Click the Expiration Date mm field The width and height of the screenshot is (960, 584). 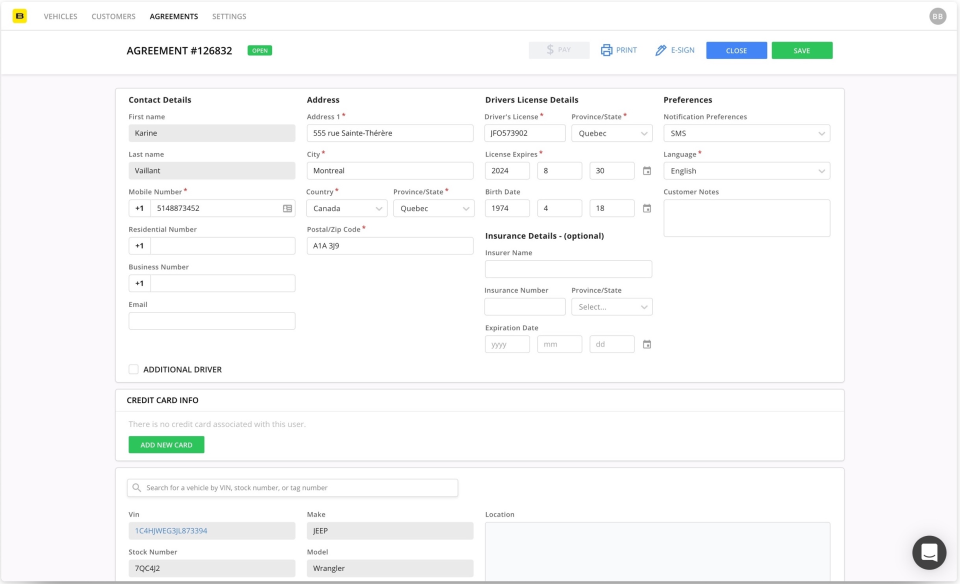(559, 344)
